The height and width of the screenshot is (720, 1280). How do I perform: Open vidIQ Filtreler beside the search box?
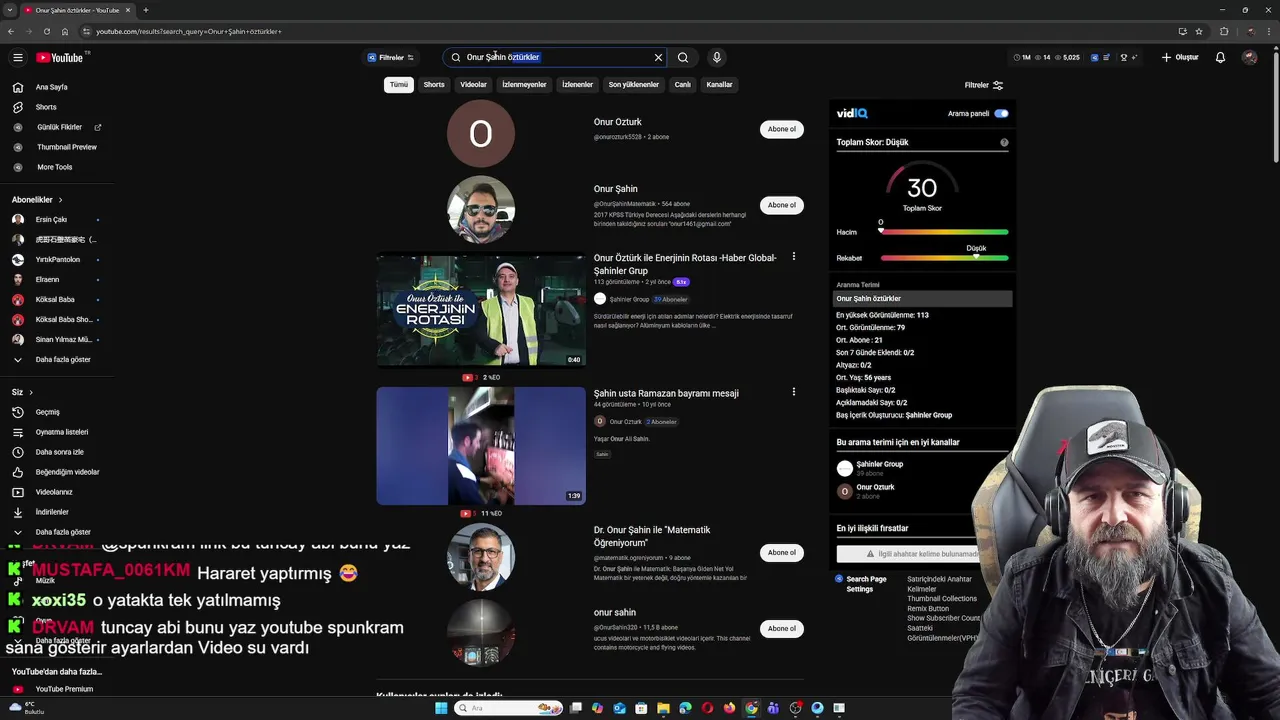390,57
